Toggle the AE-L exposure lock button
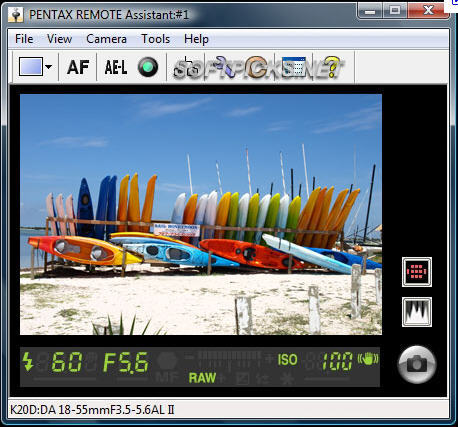This screenshot has width=458, height=427. point(115,67)
